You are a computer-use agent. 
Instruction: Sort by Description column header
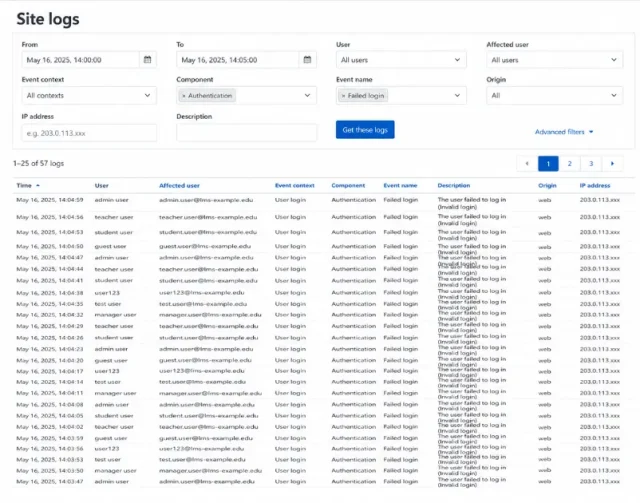(453, 185)
